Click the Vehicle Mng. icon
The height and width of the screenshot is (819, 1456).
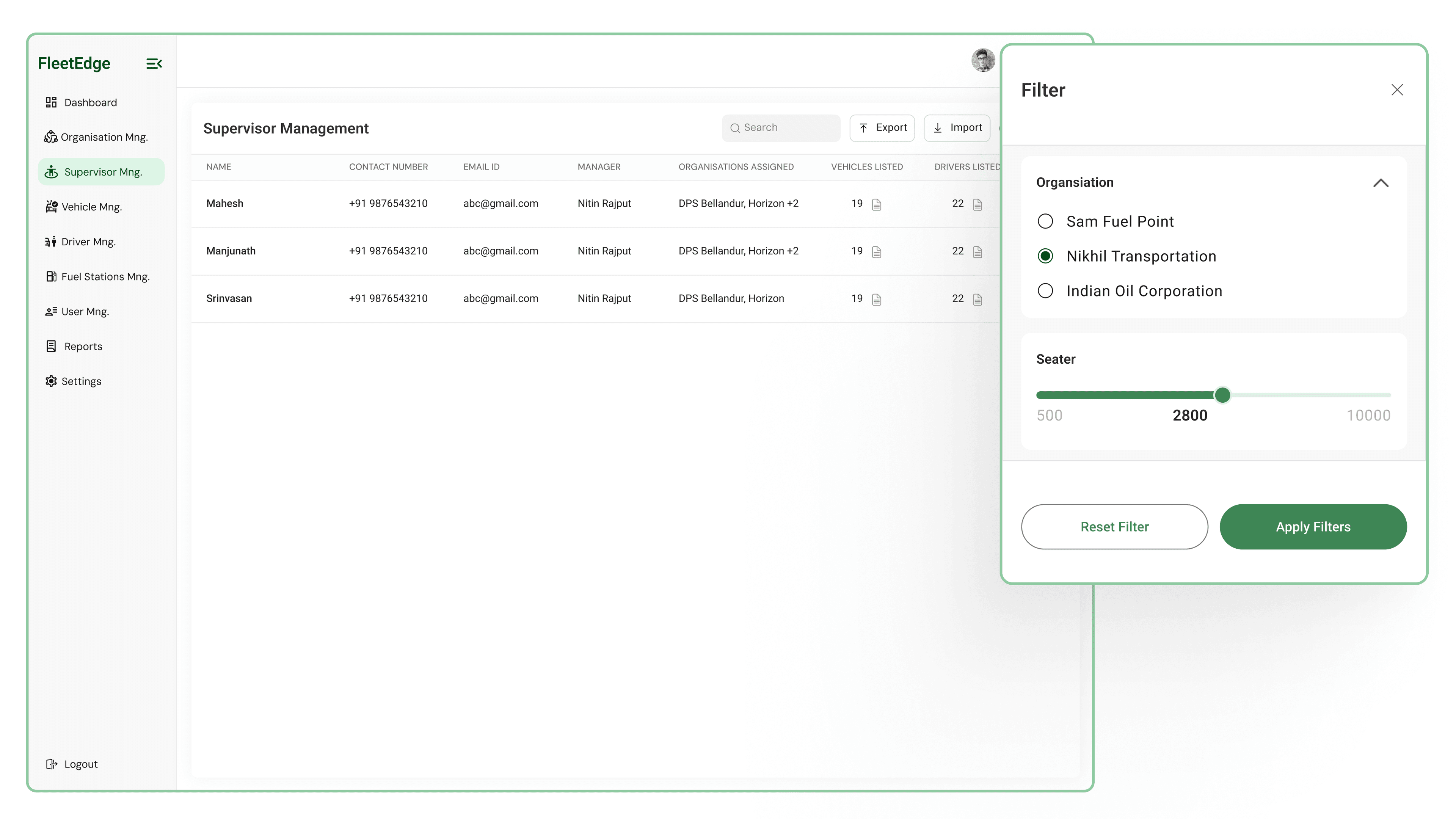(x=52, y=207)
